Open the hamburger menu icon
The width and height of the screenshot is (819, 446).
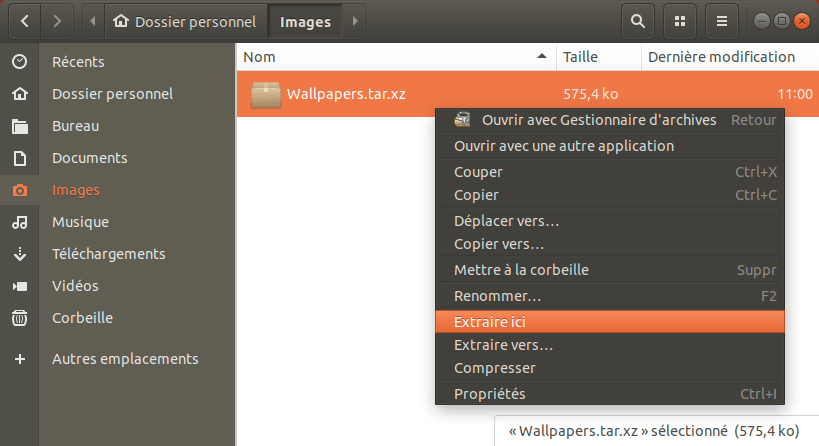coord(721,21)
